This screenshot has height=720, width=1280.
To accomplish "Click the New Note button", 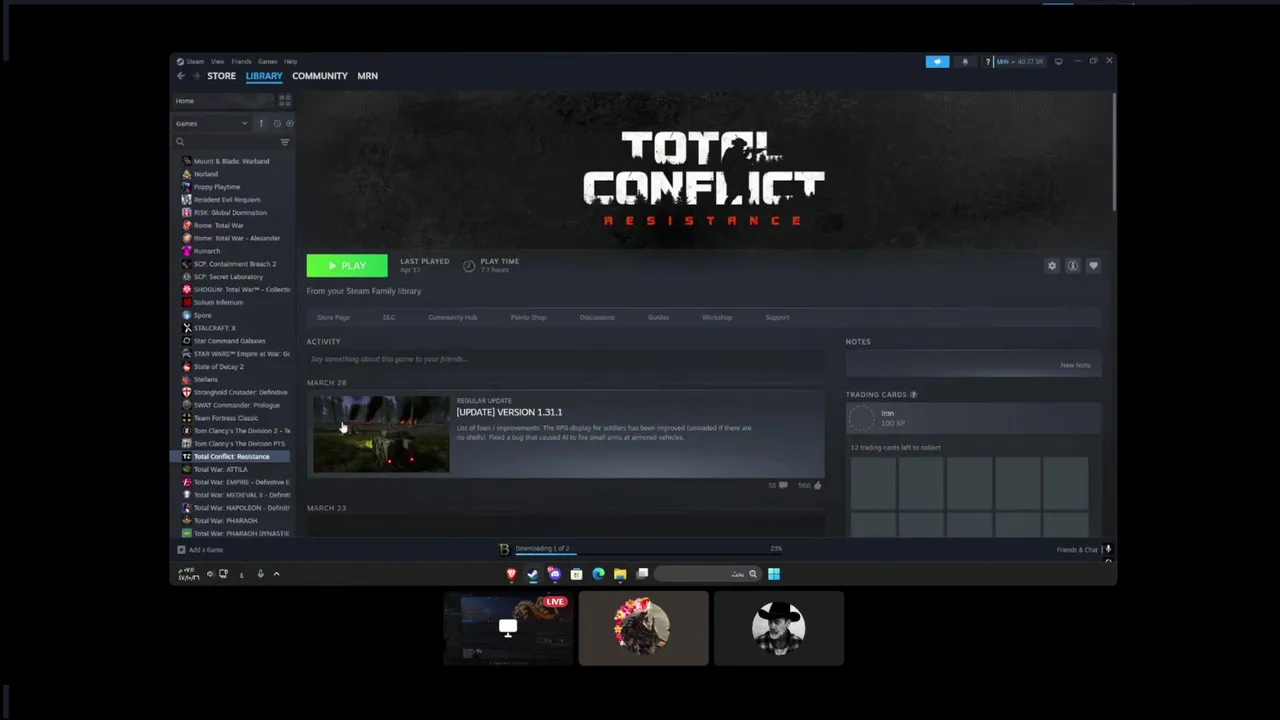I will [x=1075, y=366].
